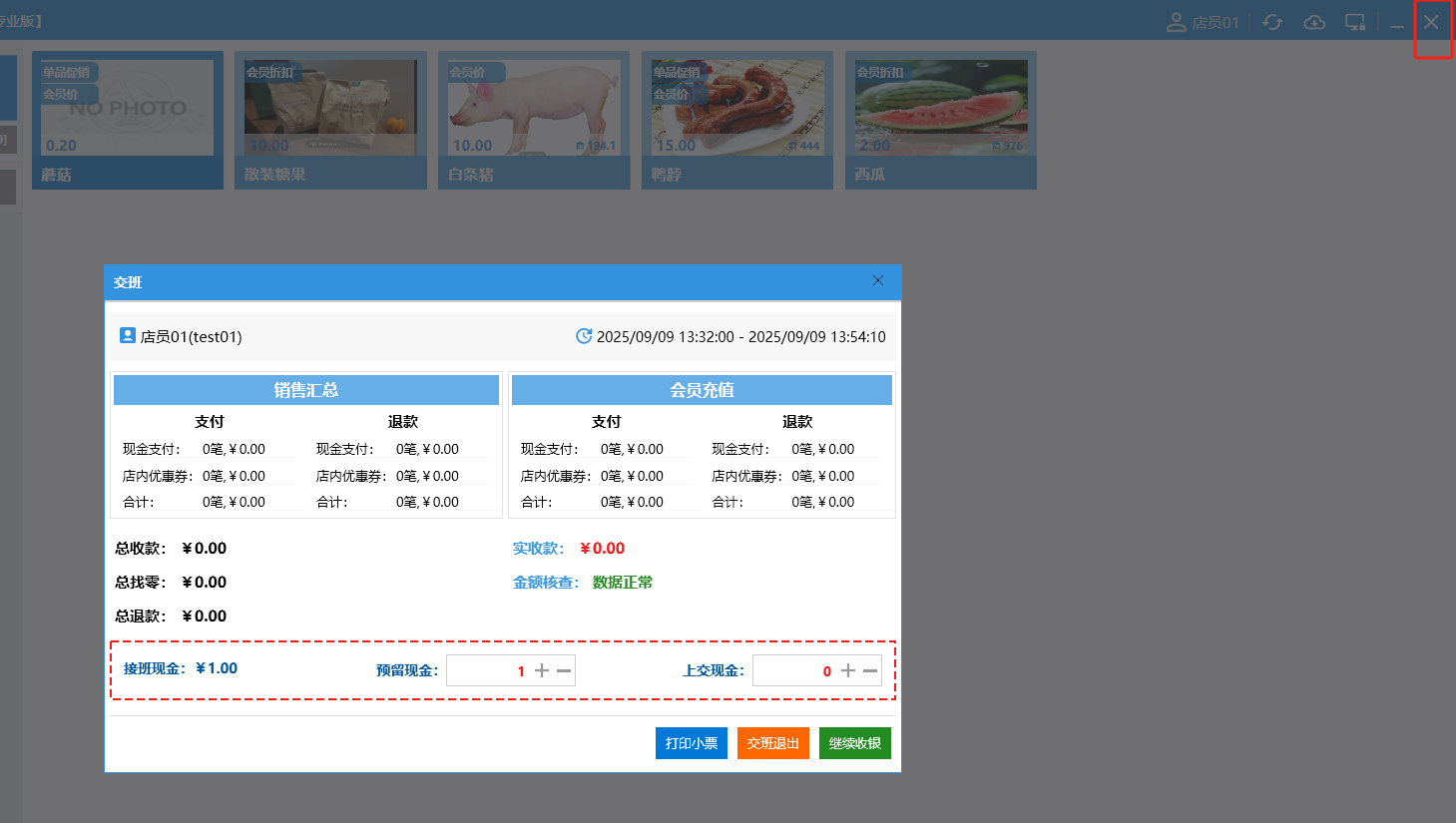Increase 预留现金 with the plus button
The width and height of the screenshot is (1456, 823).
pos(542,670)
